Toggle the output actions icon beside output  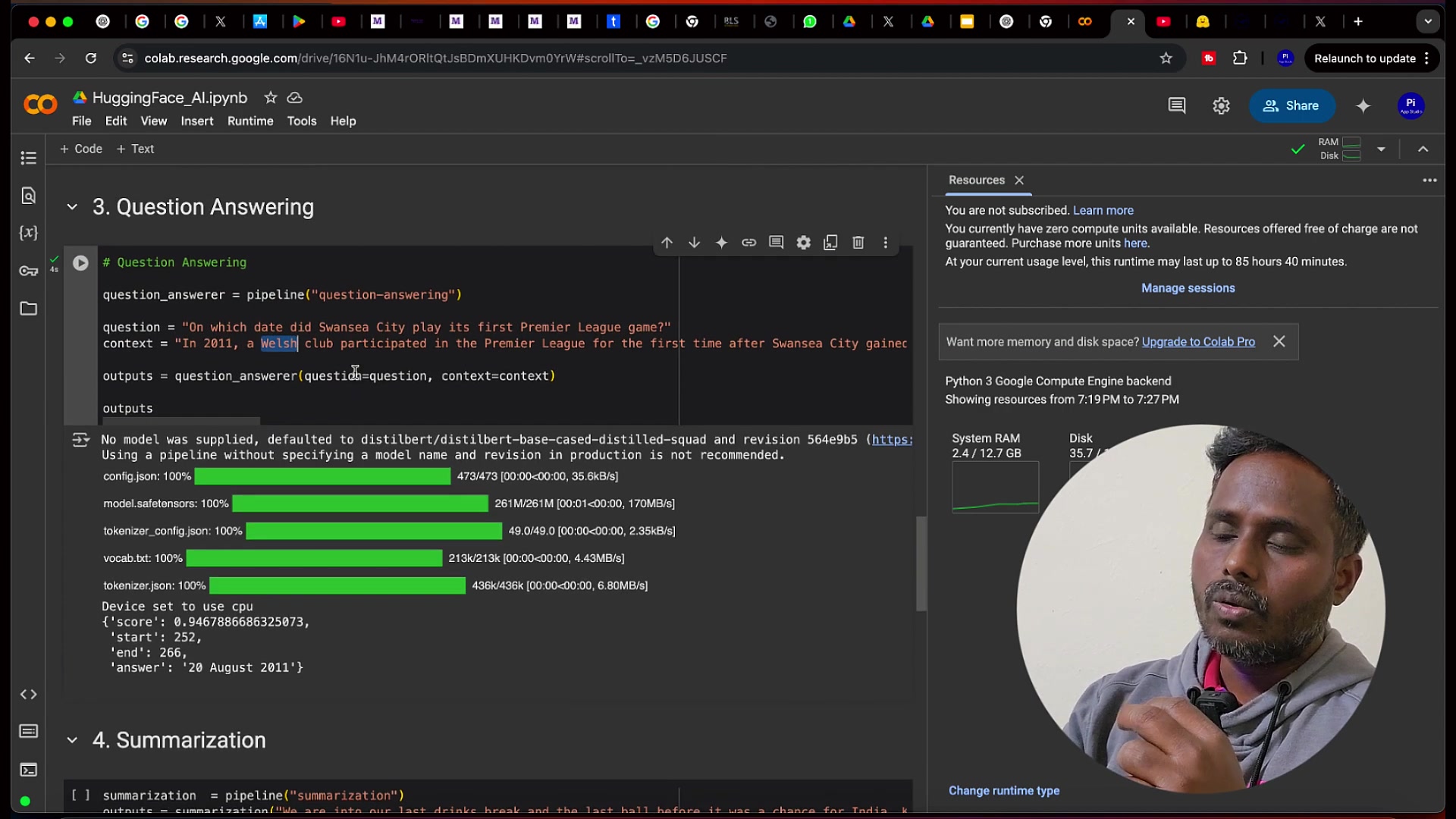(x=80, y=441)
